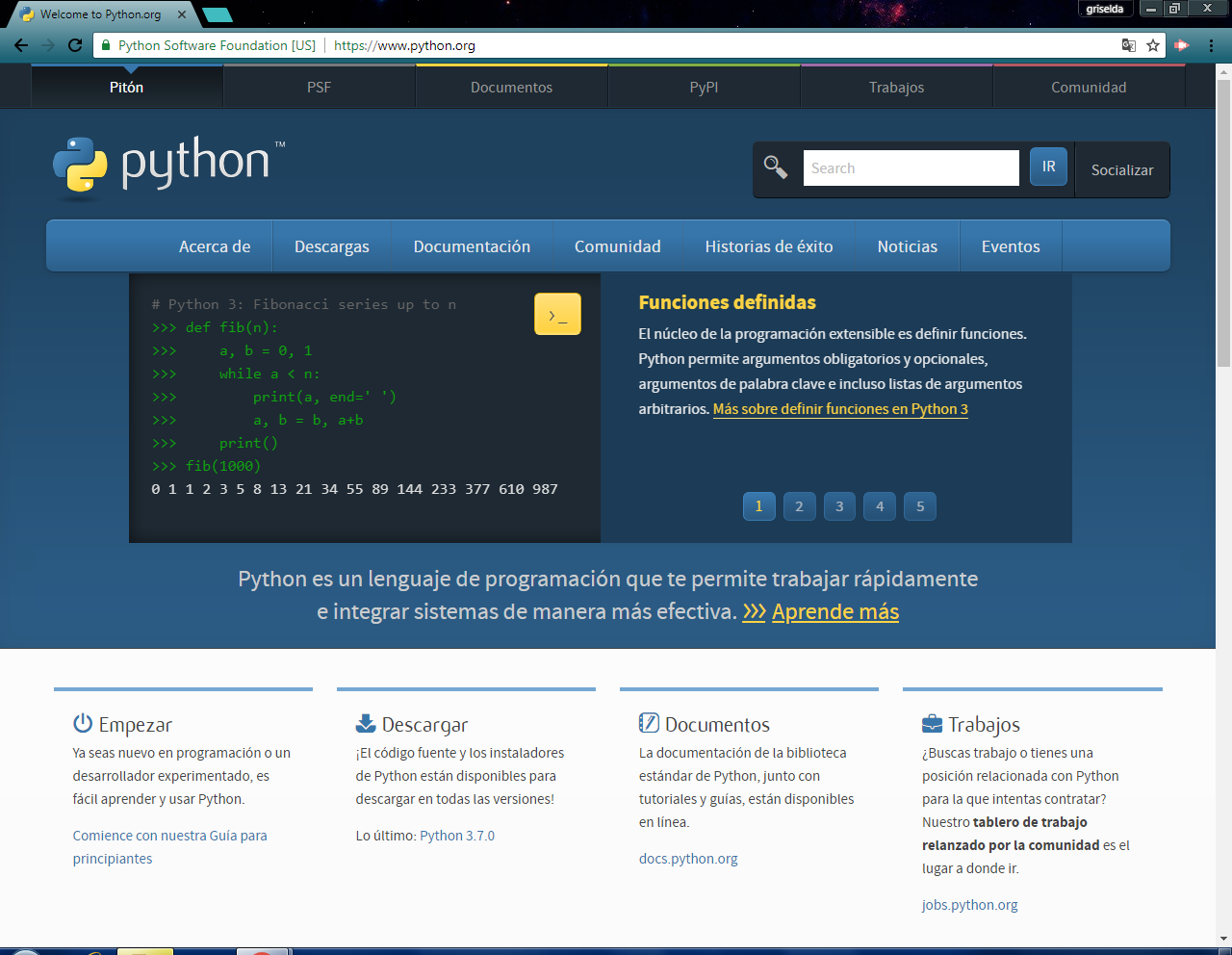1232x955 pixels.
Task: Open the Descargas navigation menu
Action: point(332,245)
